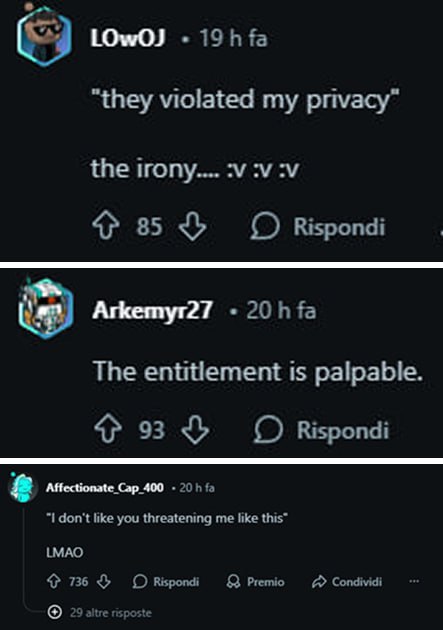Upvote LOwOJ's comment with 85 points
Image resolution: width=443 pixels, height=630 pixels.
106,226
